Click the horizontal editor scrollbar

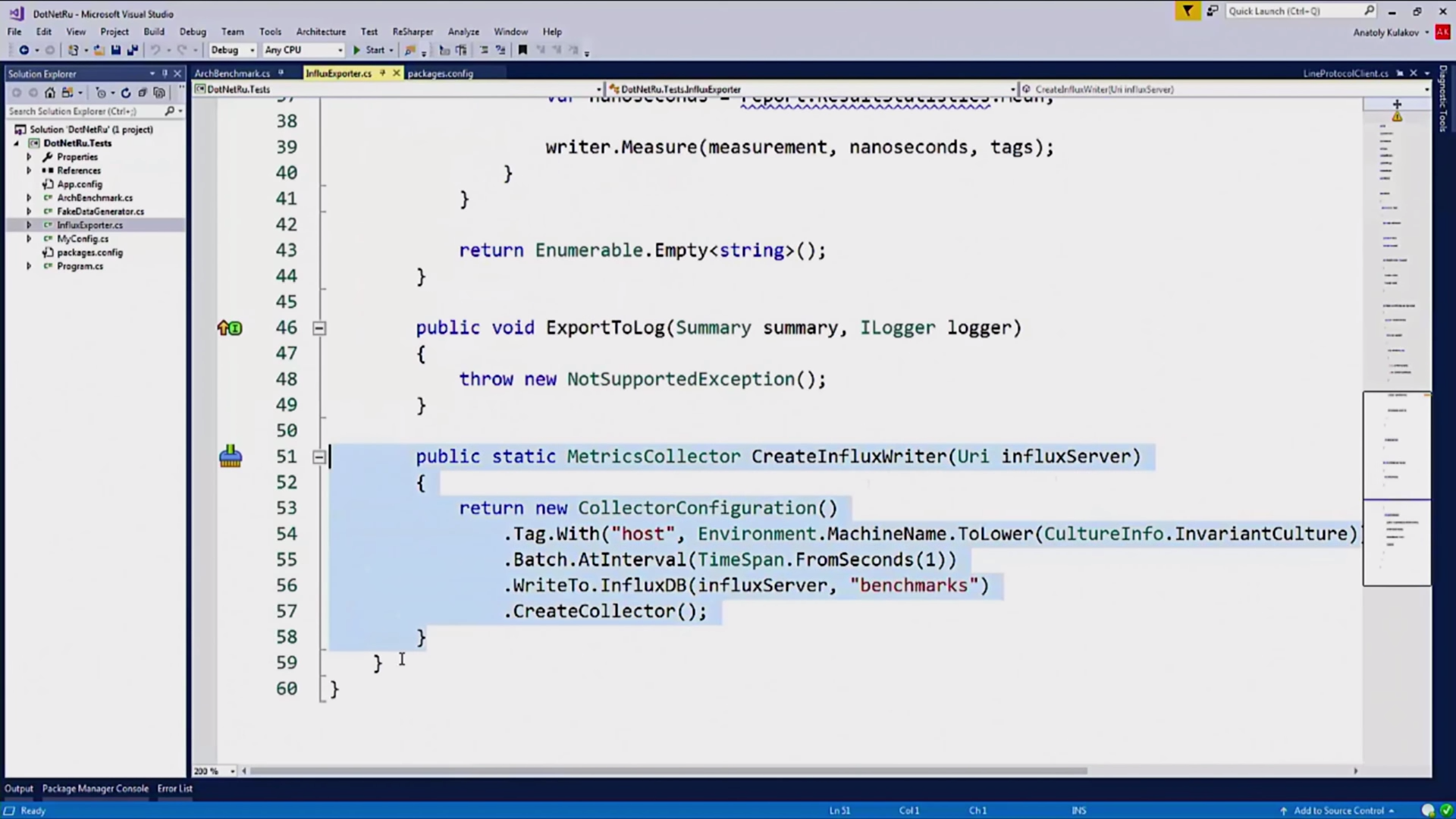pos(667,771)
